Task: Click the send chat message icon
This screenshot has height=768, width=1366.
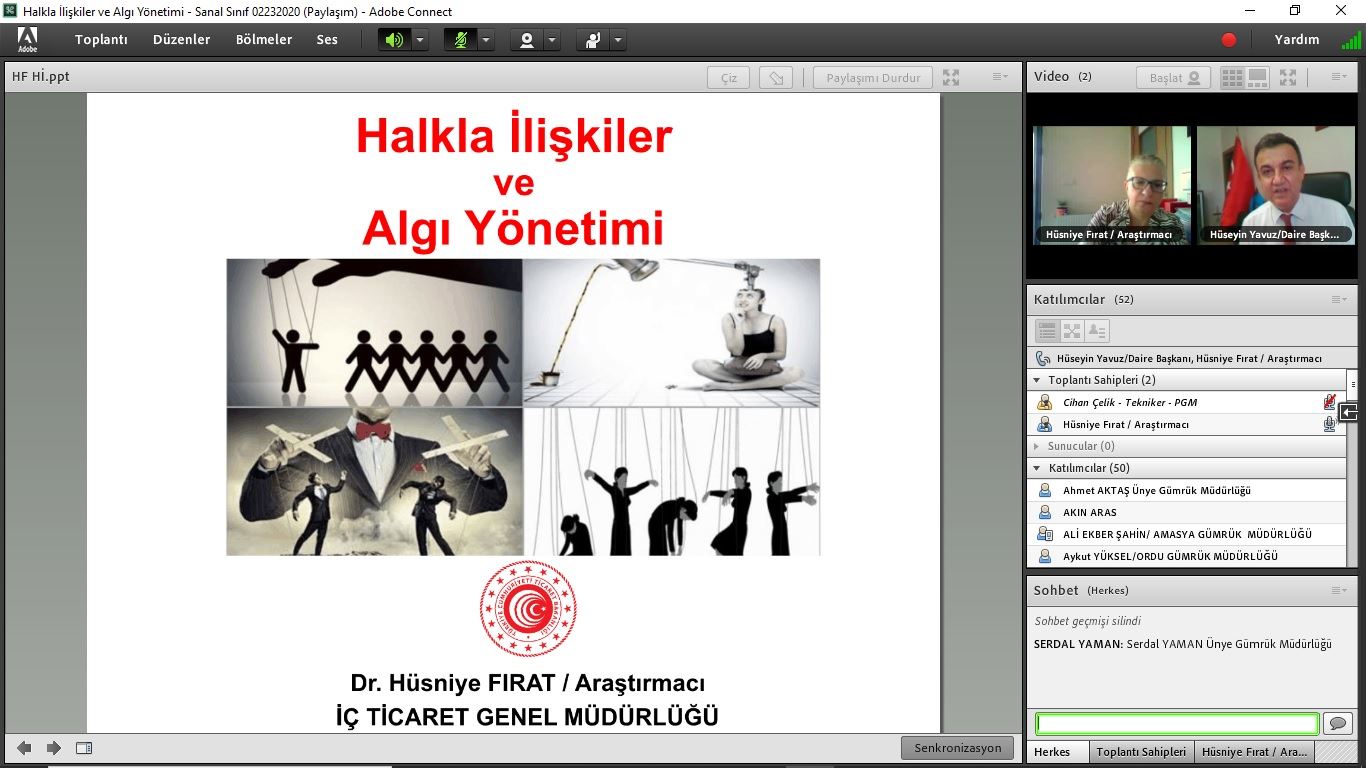Action: point(1337,723)
